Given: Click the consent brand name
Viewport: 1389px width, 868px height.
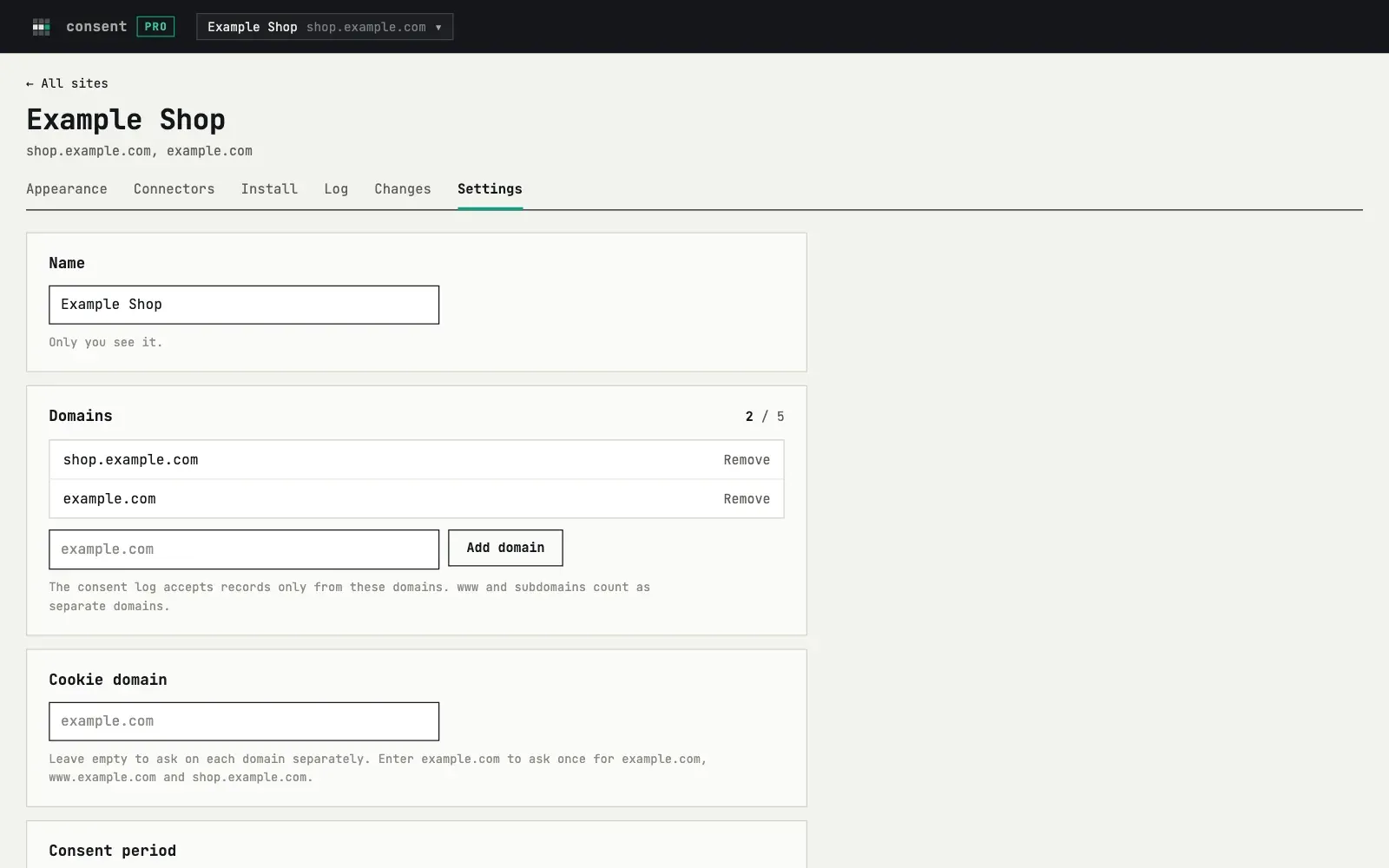Looking at the screenshot, I should (x=96, y=27).
